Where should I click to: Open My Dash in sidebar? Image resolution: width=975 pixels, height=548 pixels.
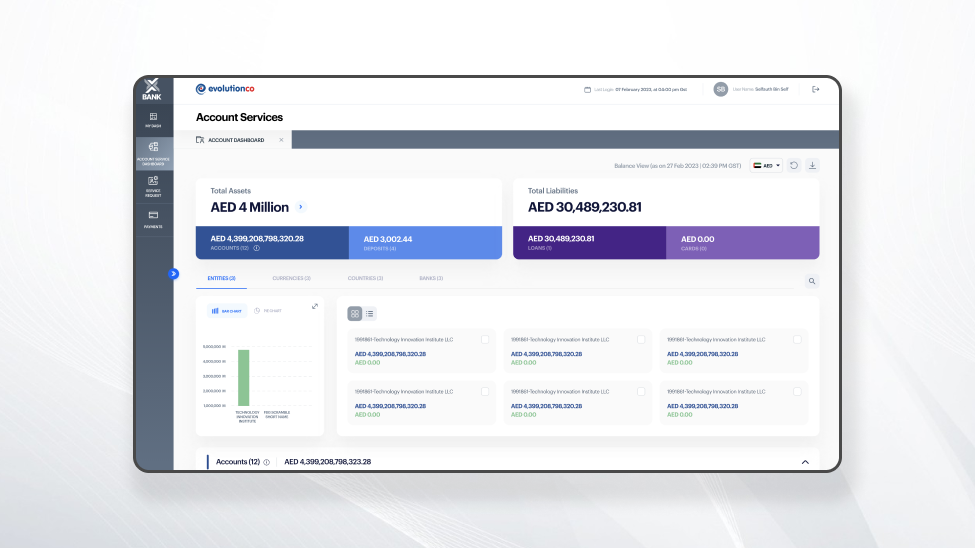click(153, 120)
